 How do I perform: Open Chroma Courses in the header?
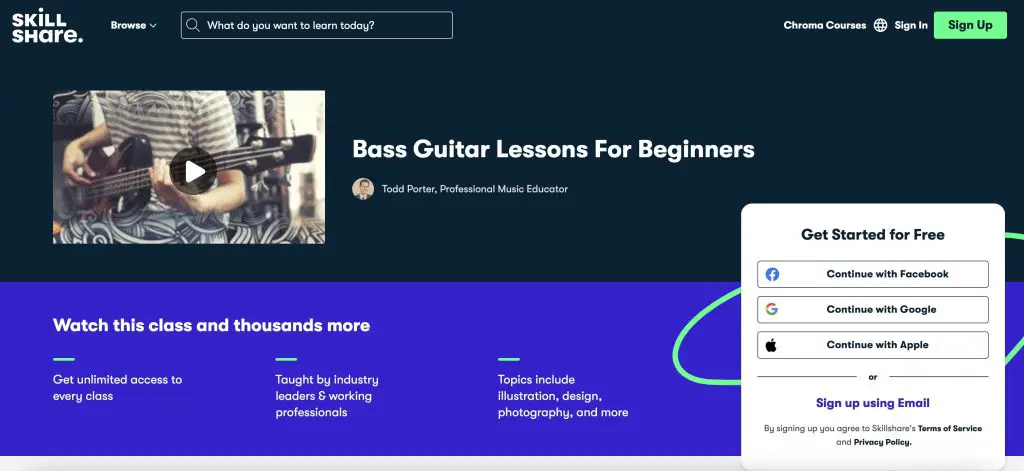pyautogui.click(x=825, y=25)
